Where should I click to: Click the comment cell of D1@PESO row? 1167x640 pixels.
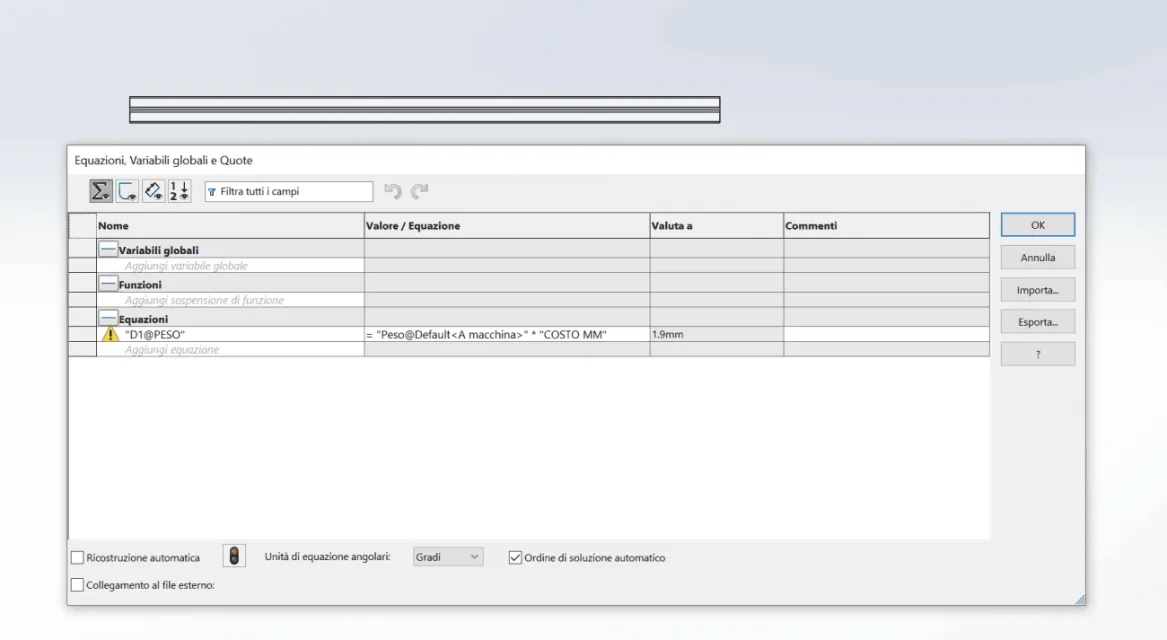pos(886,334)
